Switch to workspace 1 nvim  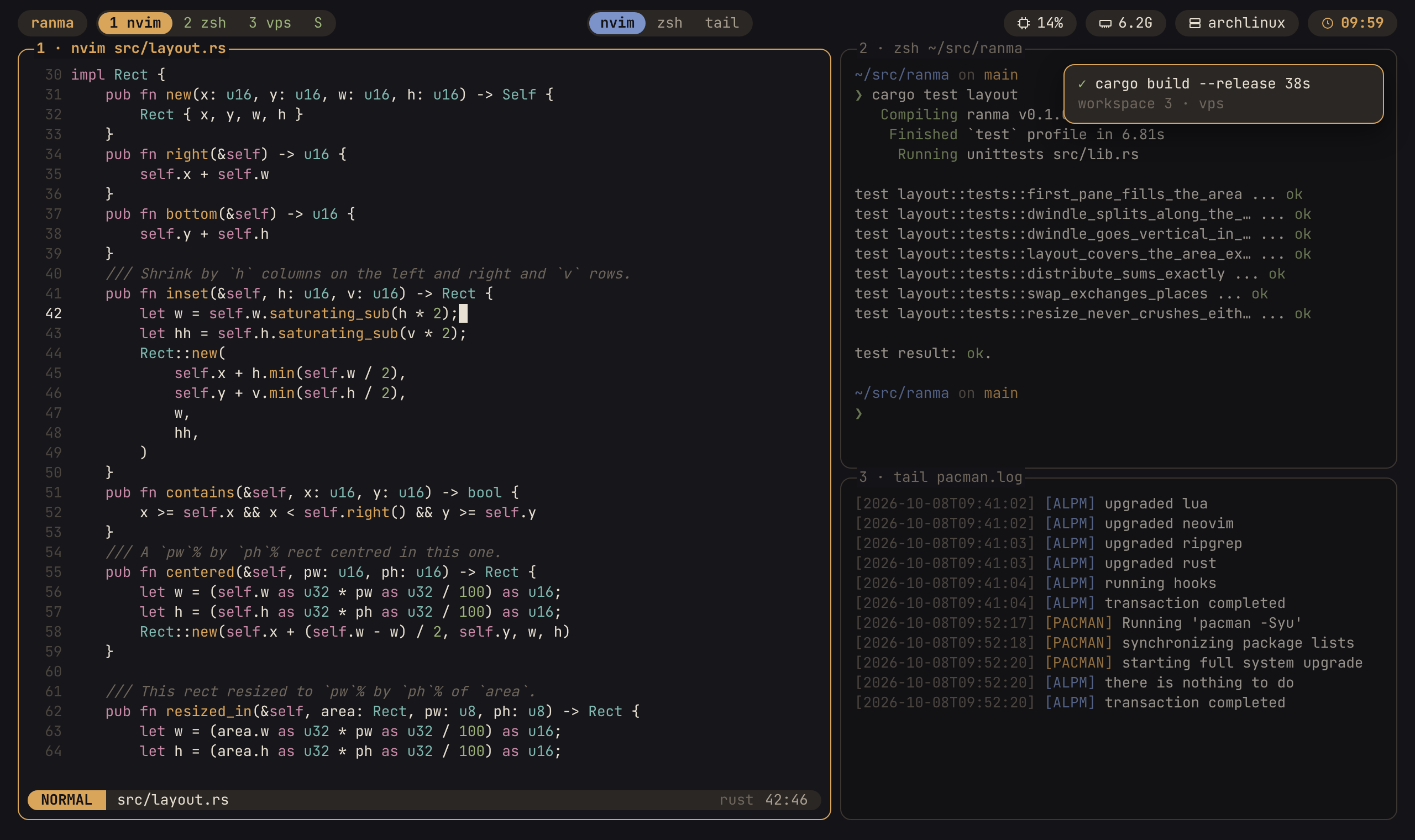(x=135, y=23)
